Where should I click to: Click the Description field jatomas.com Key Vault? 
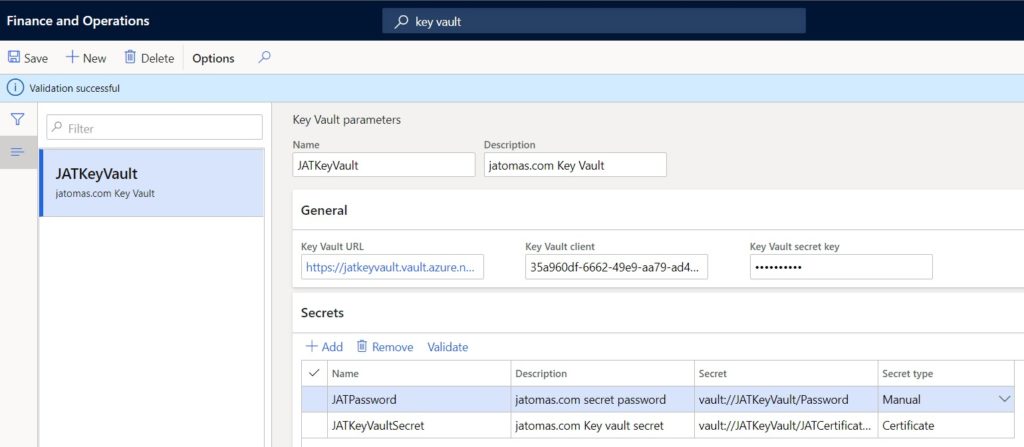click(x=575, y=165)
